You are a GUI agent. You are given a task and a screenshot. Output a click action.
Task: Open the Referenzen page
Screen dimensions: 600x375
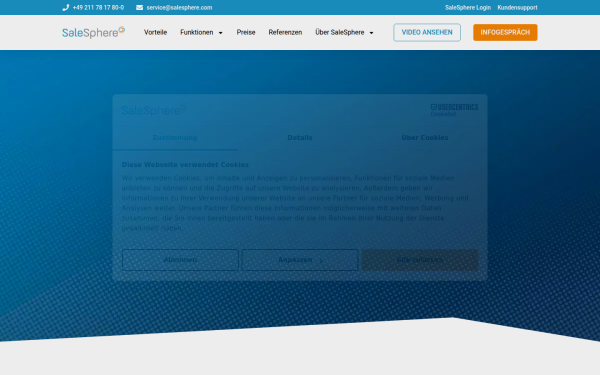285,33
